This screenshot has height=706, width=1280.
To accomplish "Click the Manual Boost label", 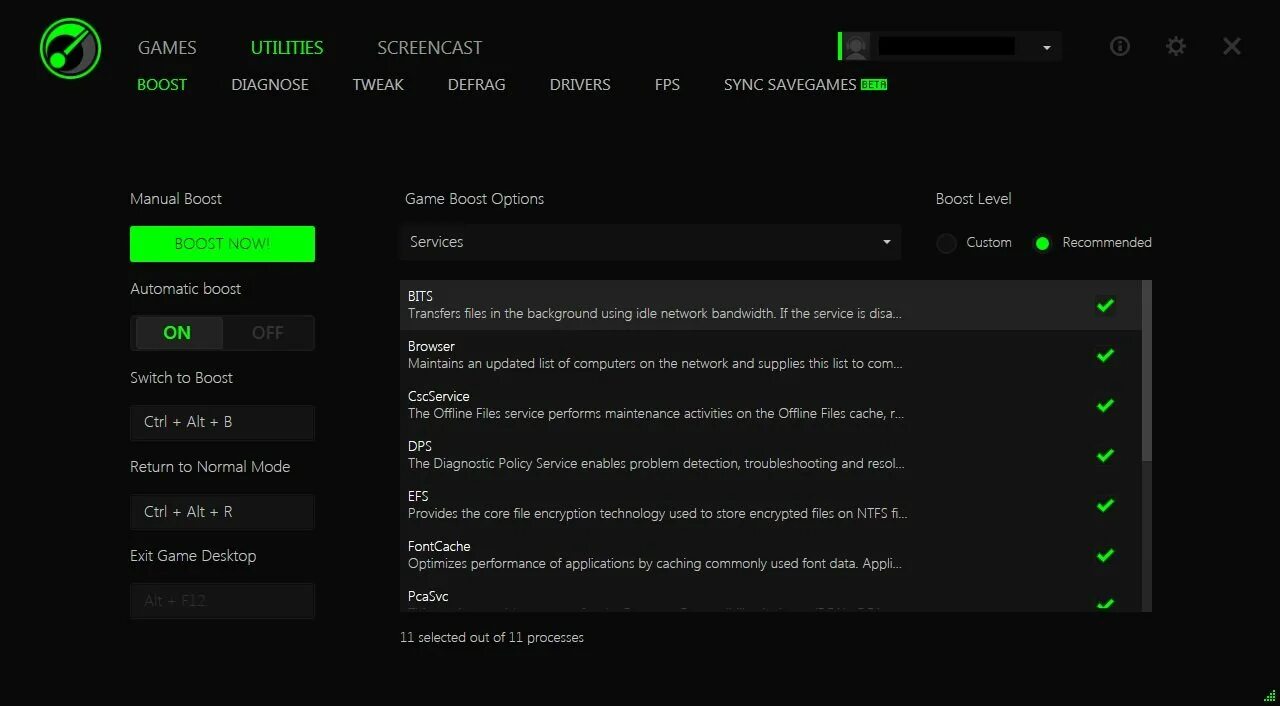I will (x=176, y=199).
